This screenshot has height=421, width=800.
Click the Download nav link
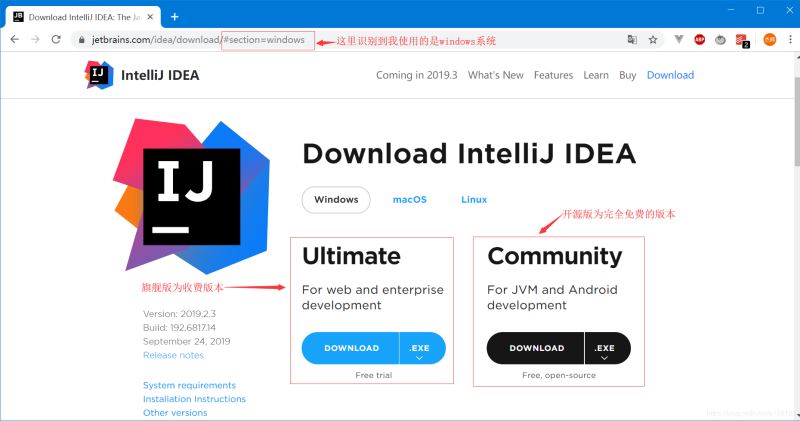tap(670, 75)
